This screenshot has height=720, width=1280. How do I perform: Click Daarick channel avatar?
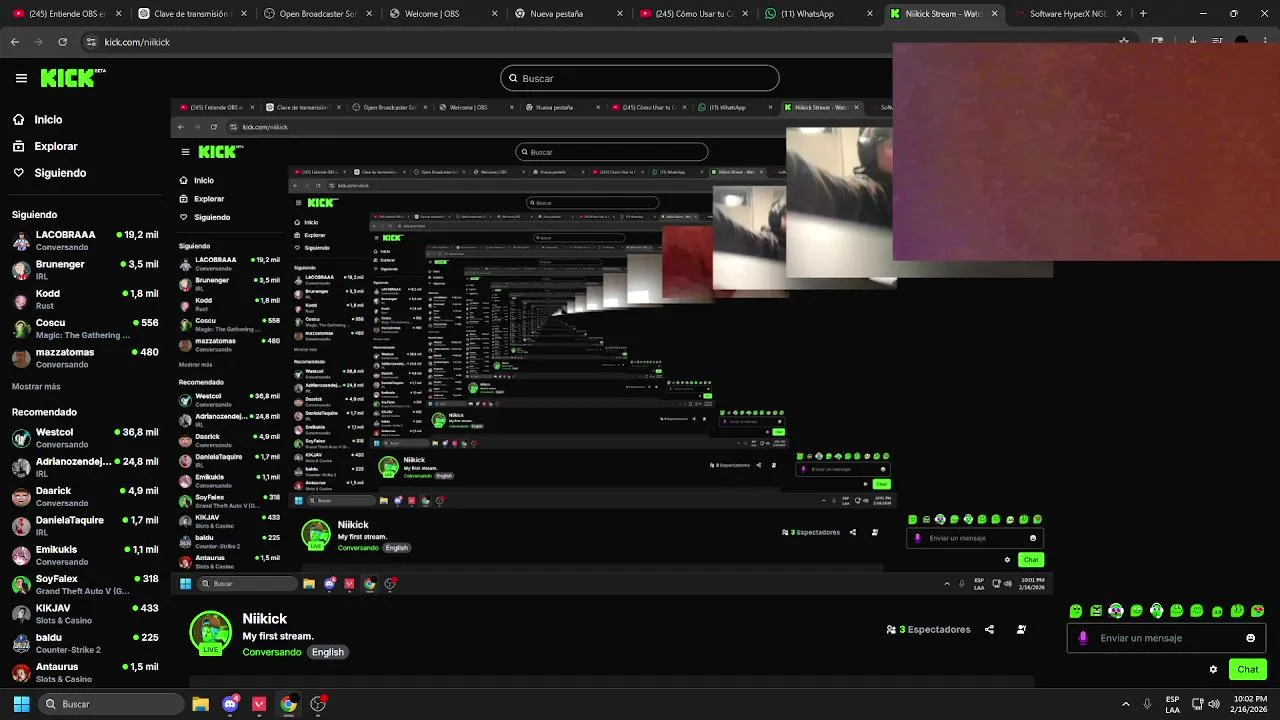coord(21,497)
